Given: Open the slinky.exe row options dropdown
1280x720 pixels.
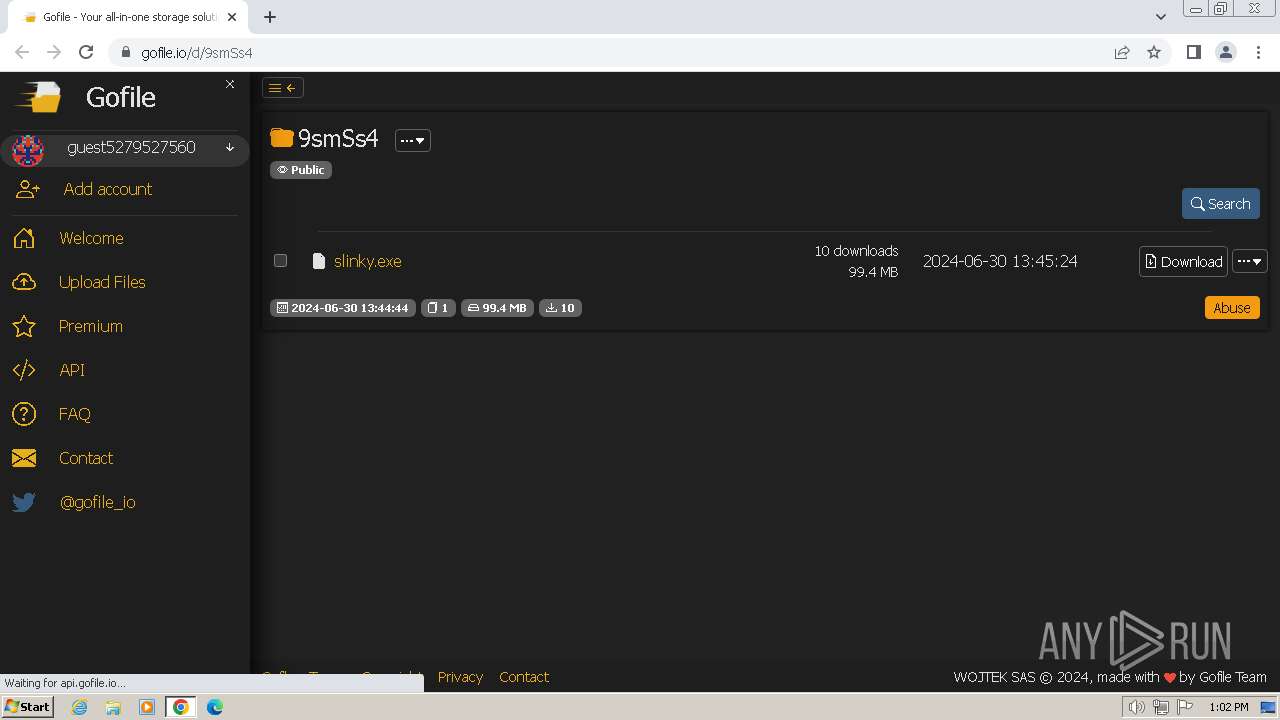Looking at the screenshot, I should (x=1250, y=261).
